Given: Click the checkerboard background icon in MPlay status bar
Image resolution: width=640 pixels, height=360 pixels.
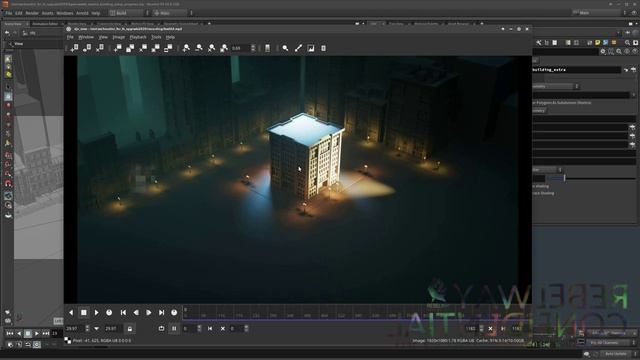Looking at the screenshot, I should pos(68,340).
